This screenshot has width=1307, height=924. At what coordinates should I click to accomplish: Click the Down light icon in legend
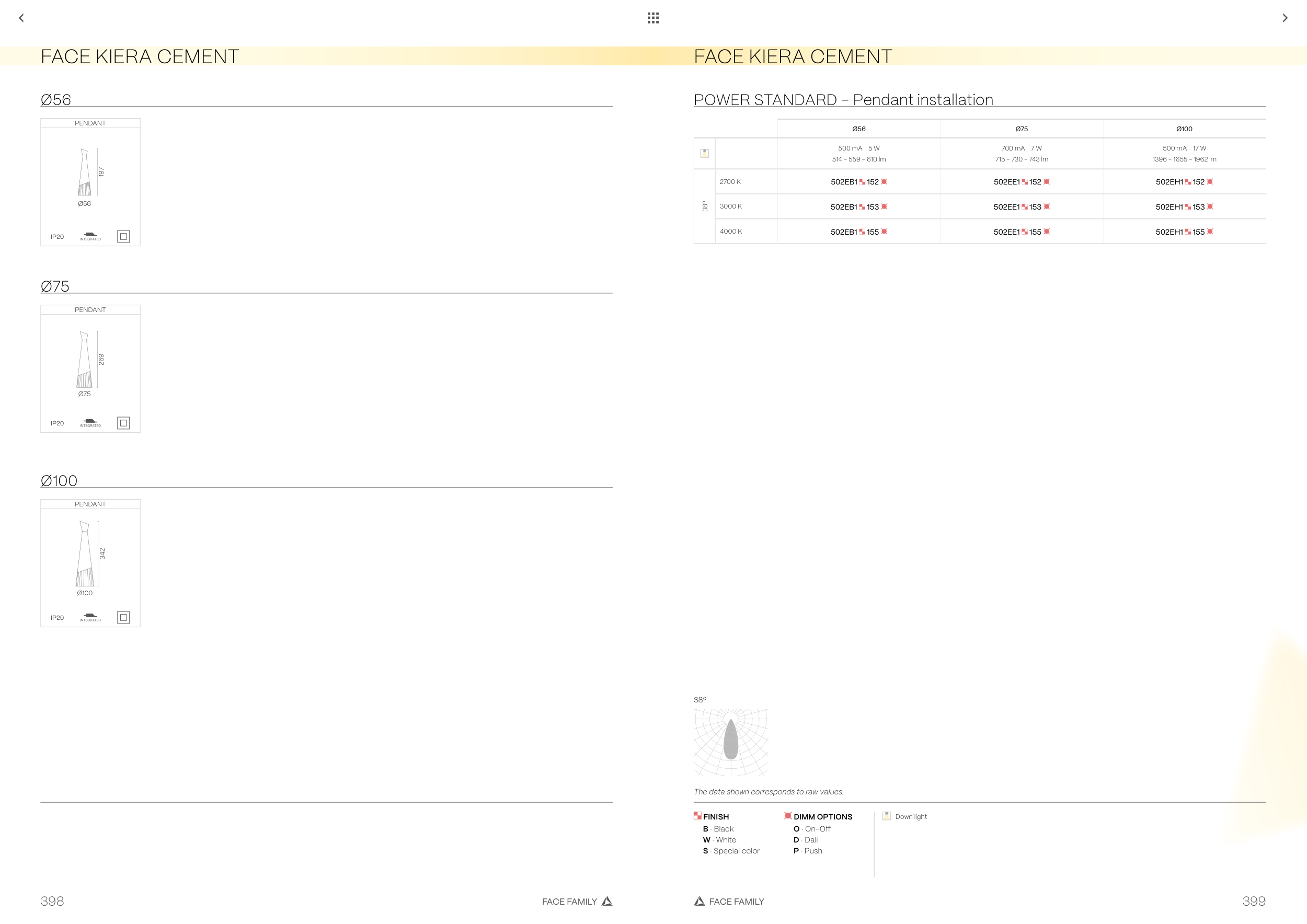click(x=886, y=816)
